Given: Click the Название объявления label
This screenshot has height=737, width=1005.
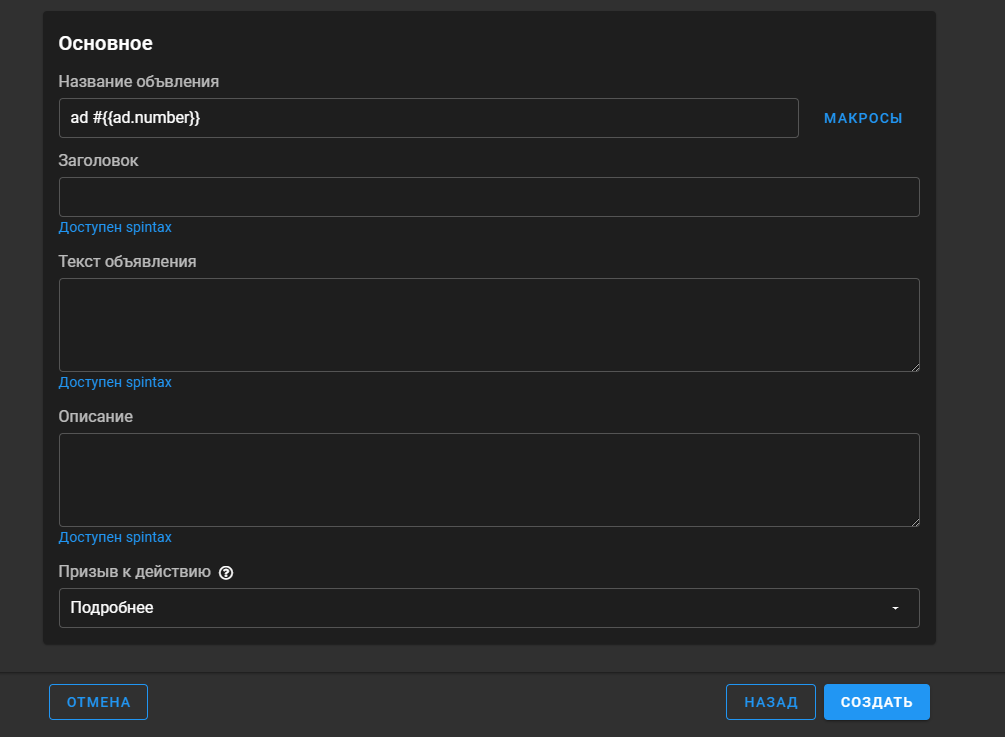Looking at the screenshot, I should [x=138, y=82].
